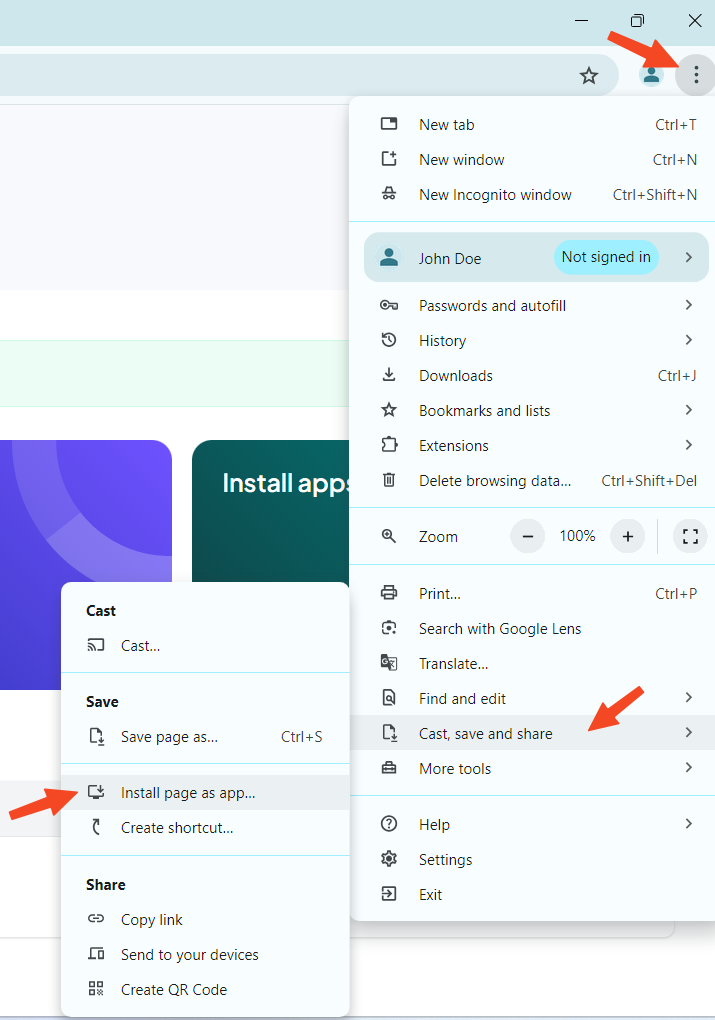Click the Install apps card thumbnail
The width and height of the screenshot is (715, 1020).
(x=270, y=510)
